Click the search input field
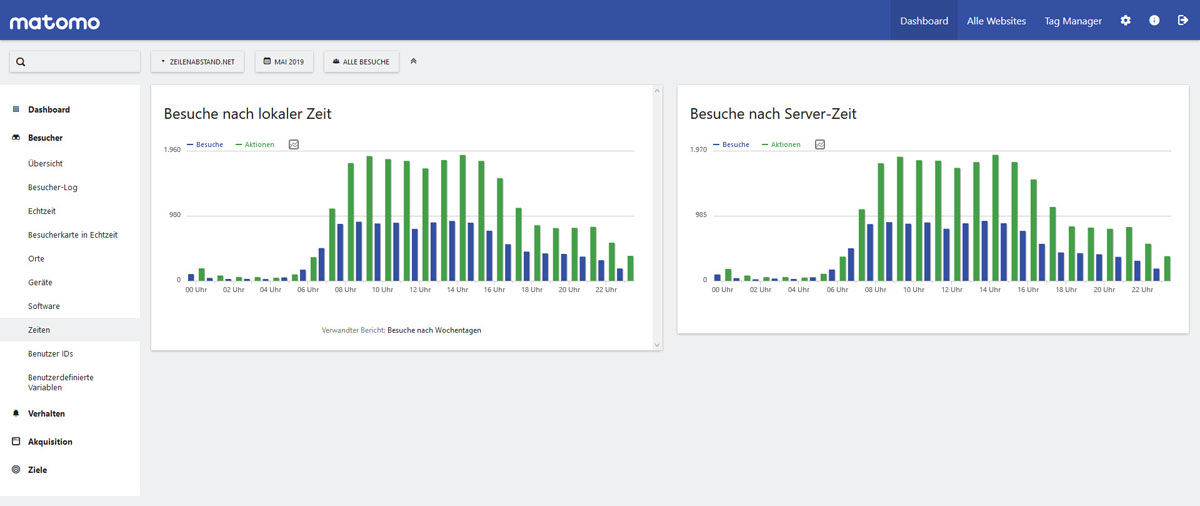The width and height of the screenshot is (1200, 506). point(82,62)
